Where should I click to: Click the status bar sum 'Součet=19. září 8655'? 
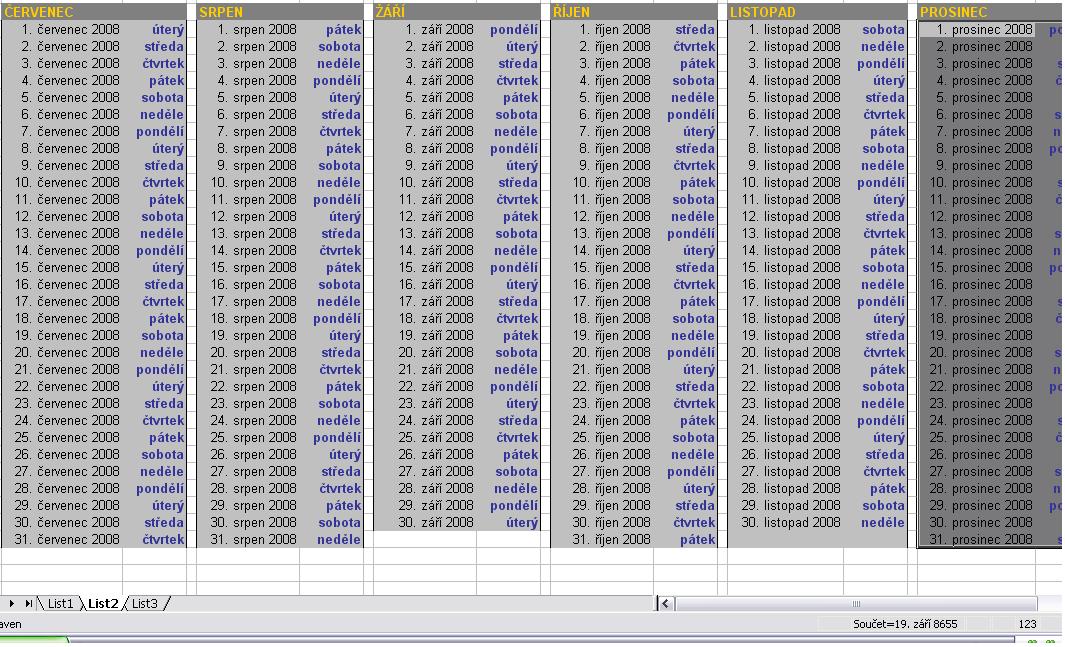pos(905,624)
